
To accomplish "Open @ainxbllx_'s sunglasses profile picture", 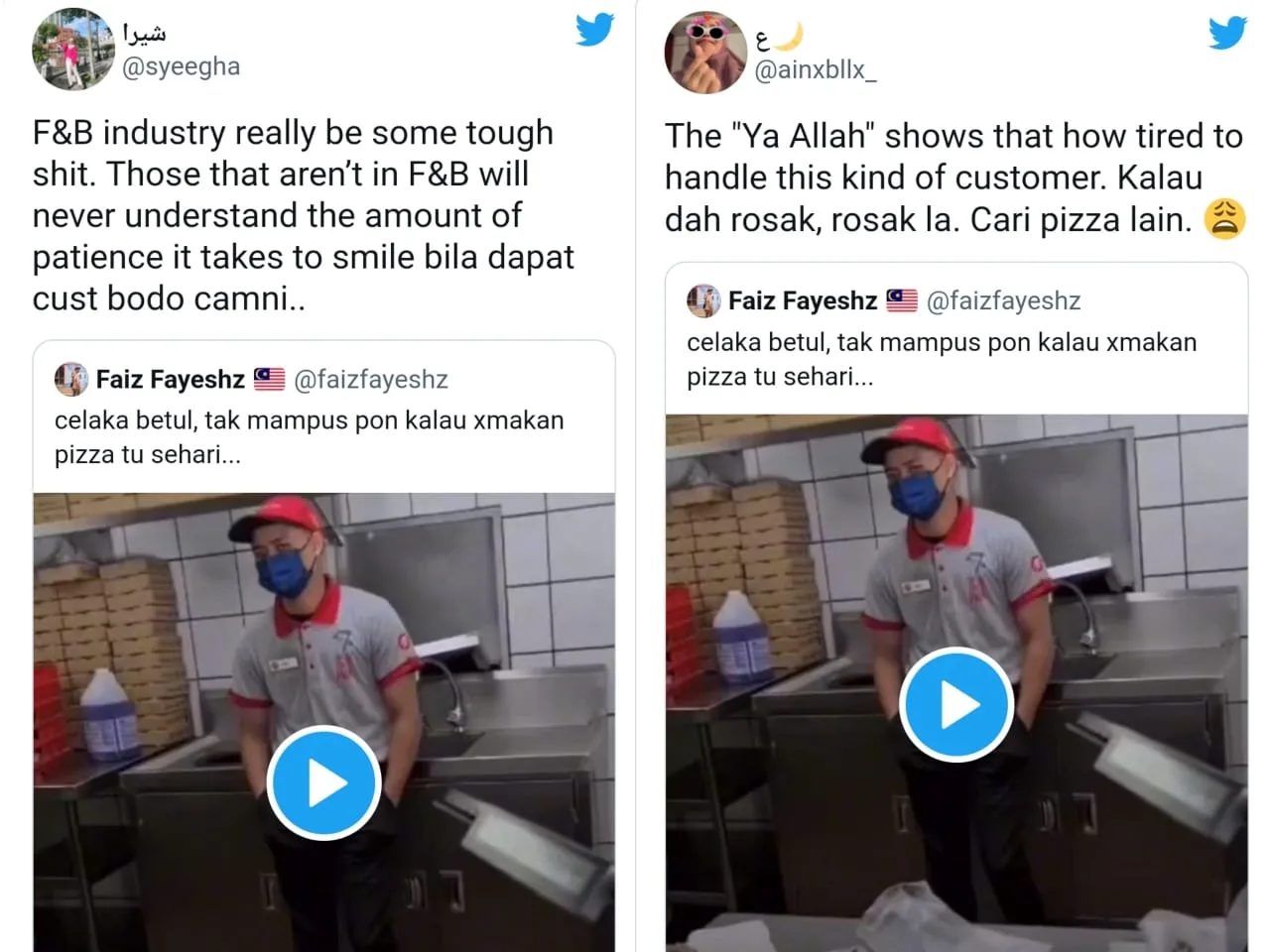I will pyautogui.click(x=704, y=53).
